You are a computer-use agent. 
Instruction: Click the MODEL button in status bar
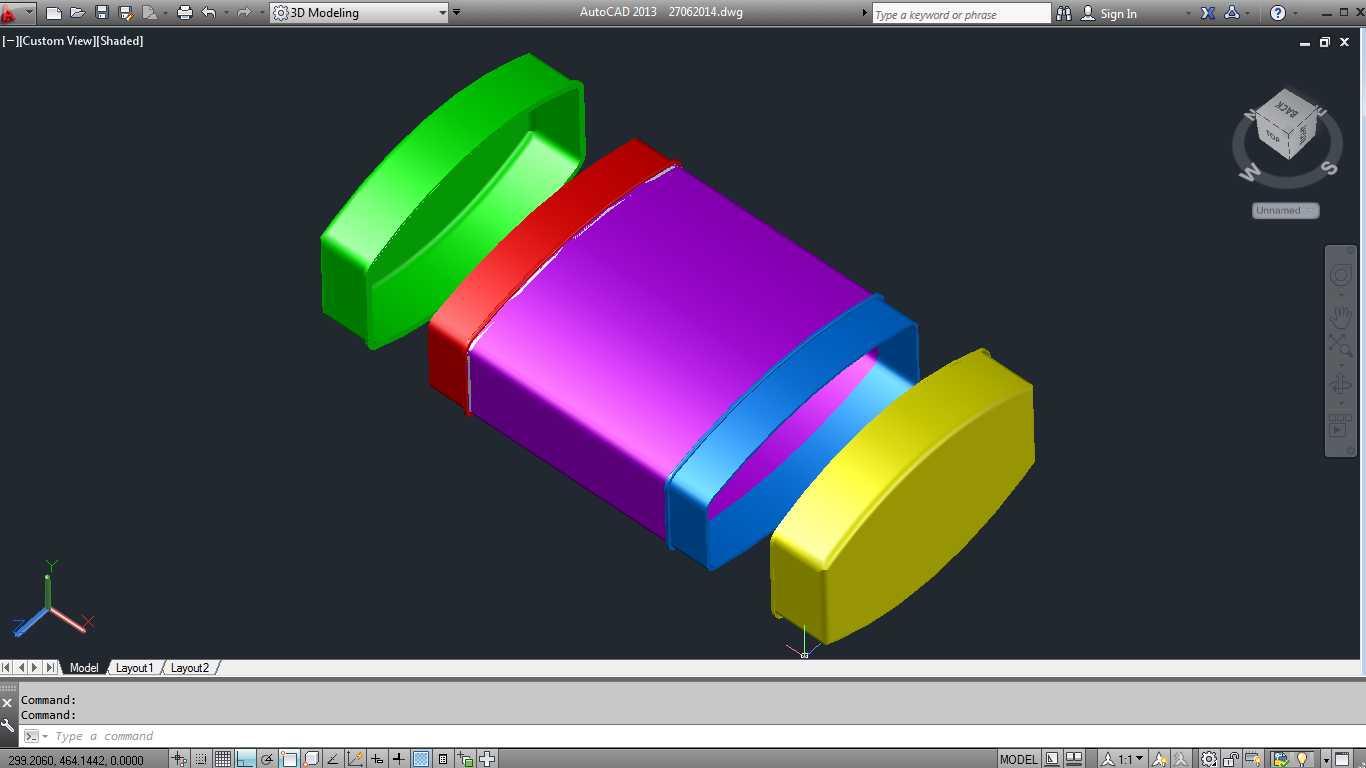click(1019, 758)
